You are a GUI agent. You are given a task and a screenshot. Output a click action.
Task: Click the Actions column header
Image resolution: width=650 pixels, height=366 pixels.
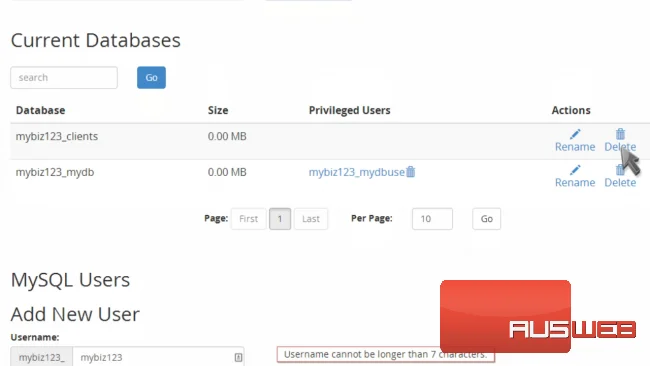571,110
